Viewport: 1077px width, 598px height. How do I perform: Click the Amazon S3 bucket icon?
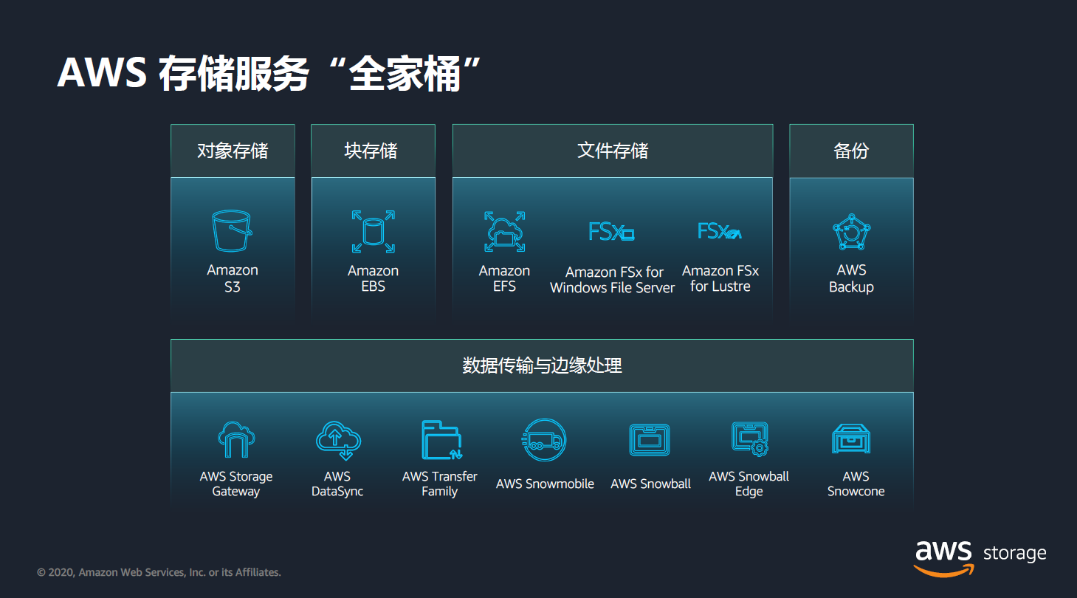[x=231, y=231]
